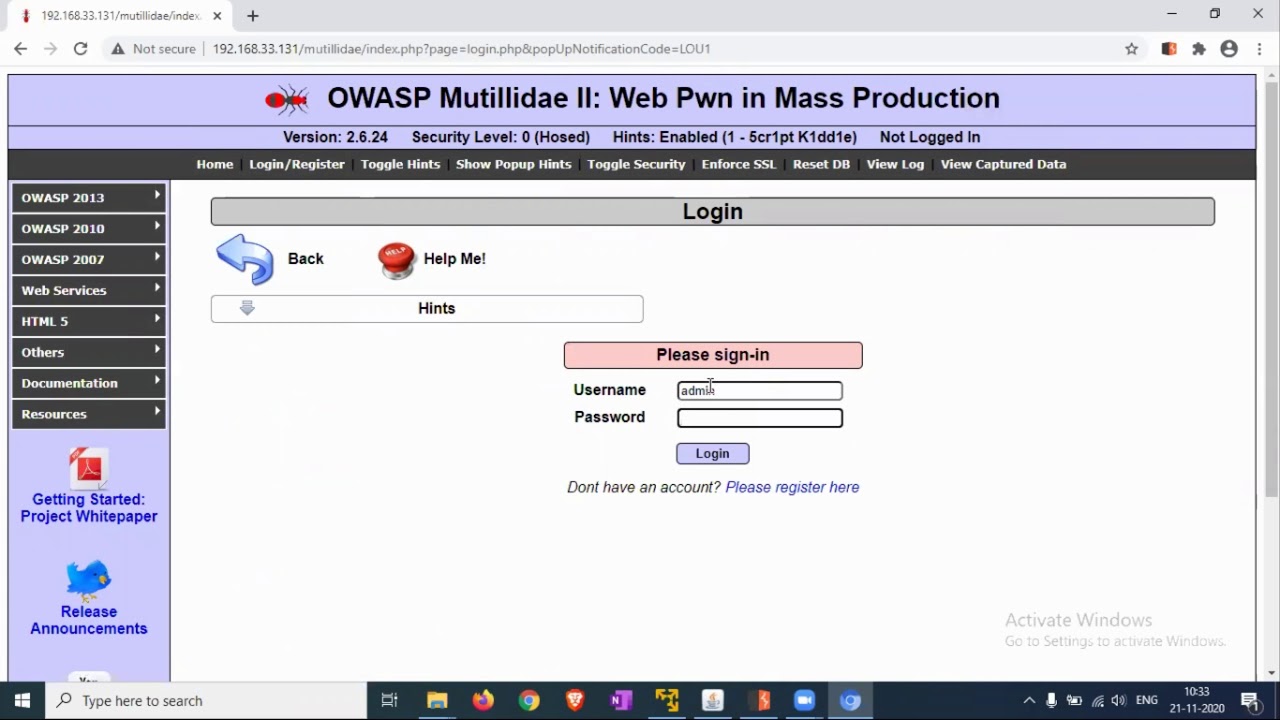Reload the page in Chrome
Image resolution: width=1280 pixels, height=720 pixels.
(80, 48)
